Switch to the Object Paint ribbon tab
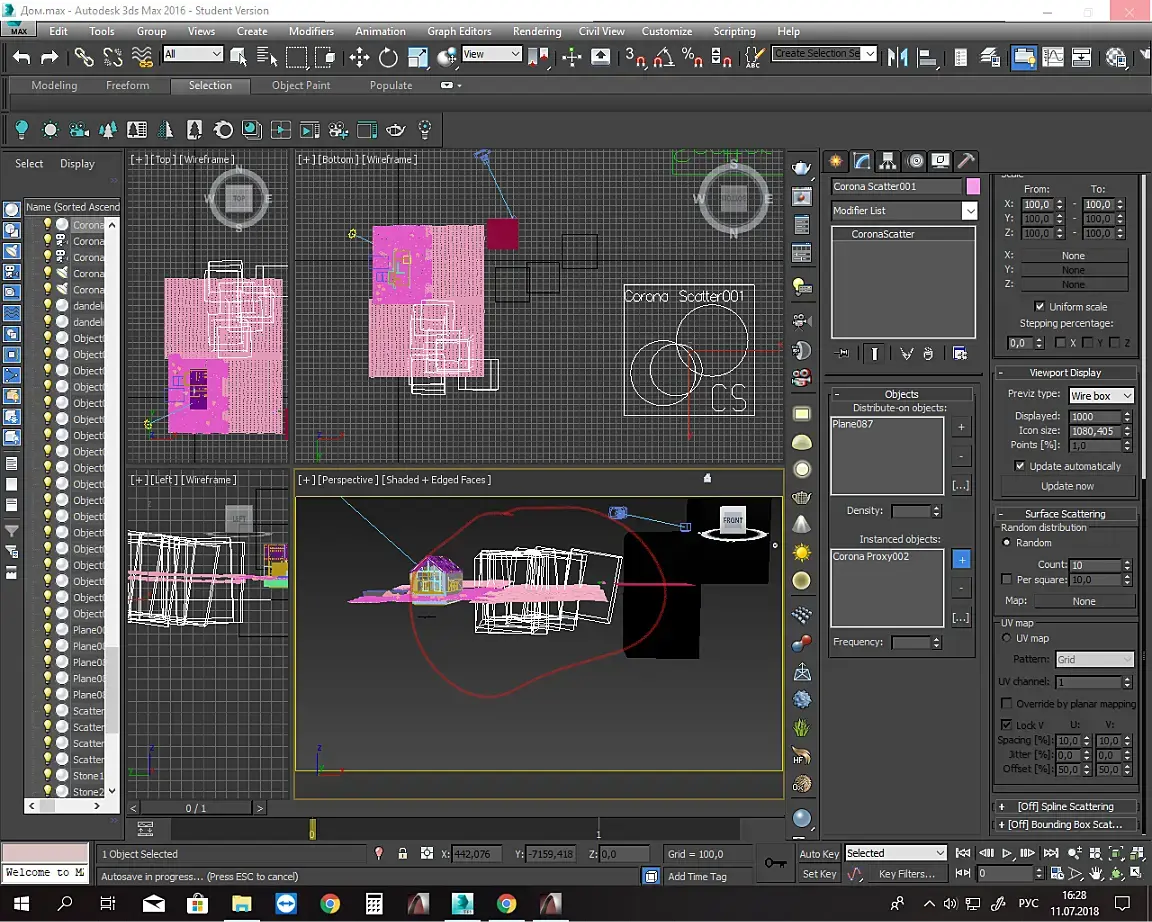1152x922 pixels. pyautogui.click(x=300, y=85)
